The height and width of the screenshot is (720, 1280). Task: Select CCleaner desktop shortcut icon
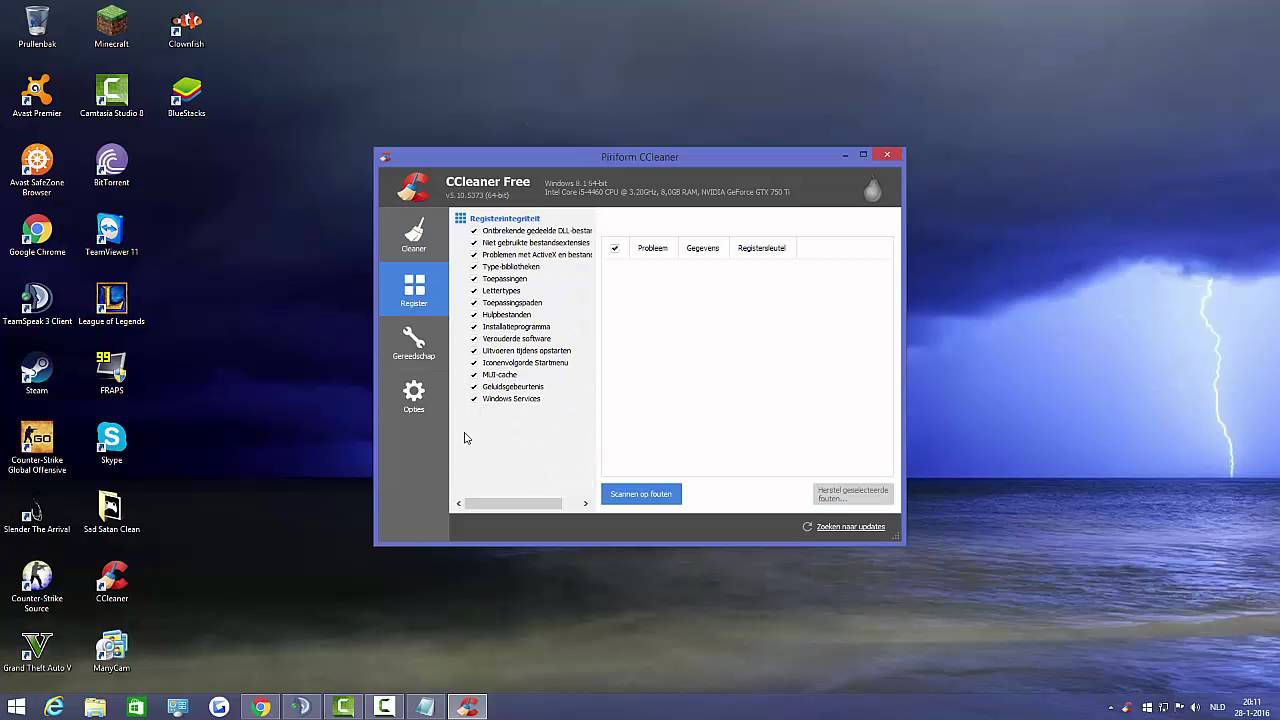coord(111,581)
